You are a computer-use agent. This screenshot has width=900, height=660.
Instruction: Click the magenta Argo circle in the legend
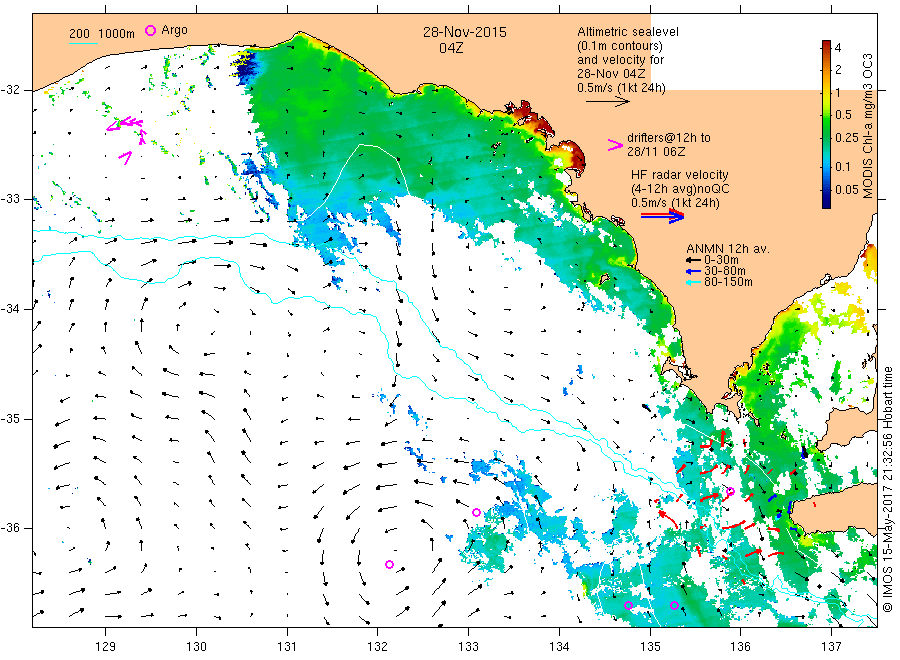[x=150, y=30]
